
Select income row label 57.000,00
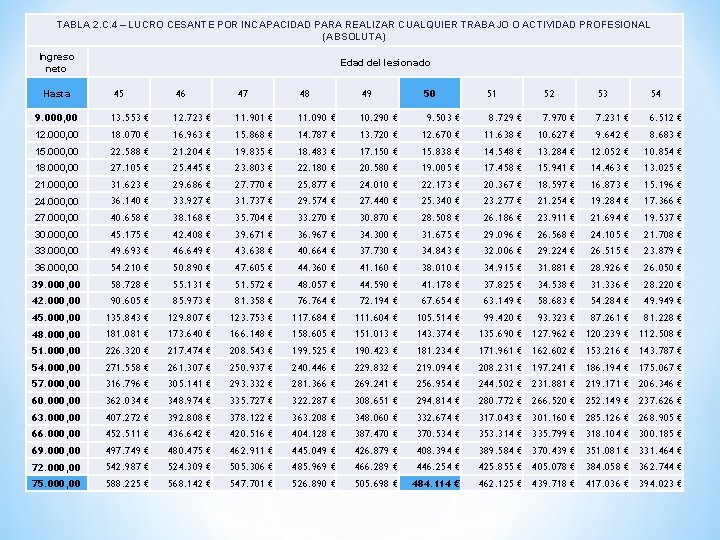tap(56, 384)
